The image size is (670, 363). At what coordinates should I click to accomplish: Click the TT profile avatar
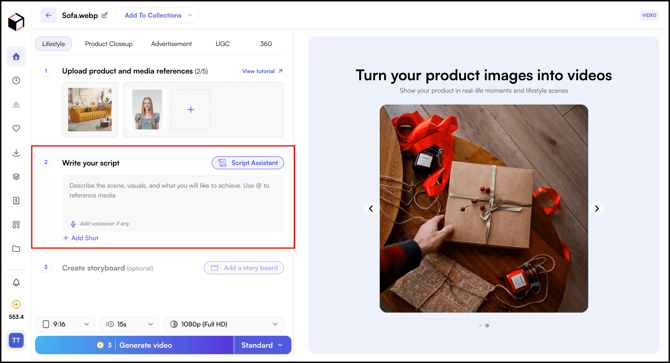tap(16, 340)
